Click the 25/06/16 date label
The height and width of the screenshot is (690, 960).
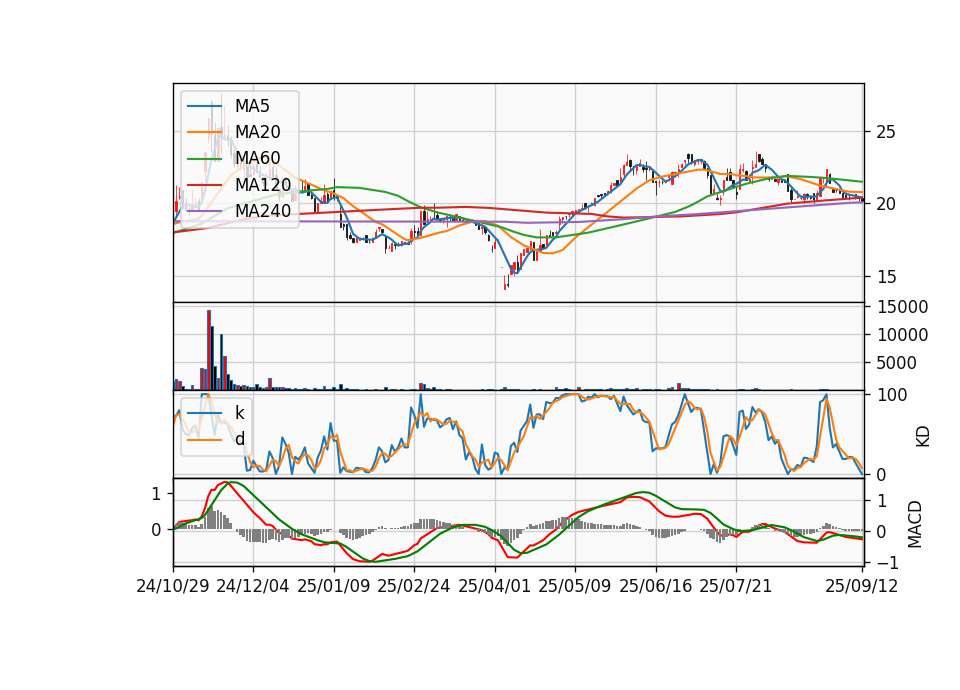click(656, 586)
